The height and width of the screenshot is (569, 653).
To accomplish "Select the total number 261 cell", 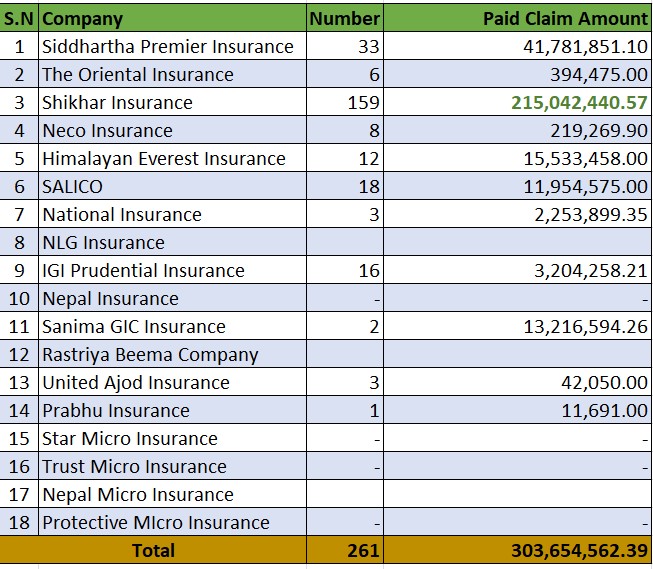I will 361,551.
